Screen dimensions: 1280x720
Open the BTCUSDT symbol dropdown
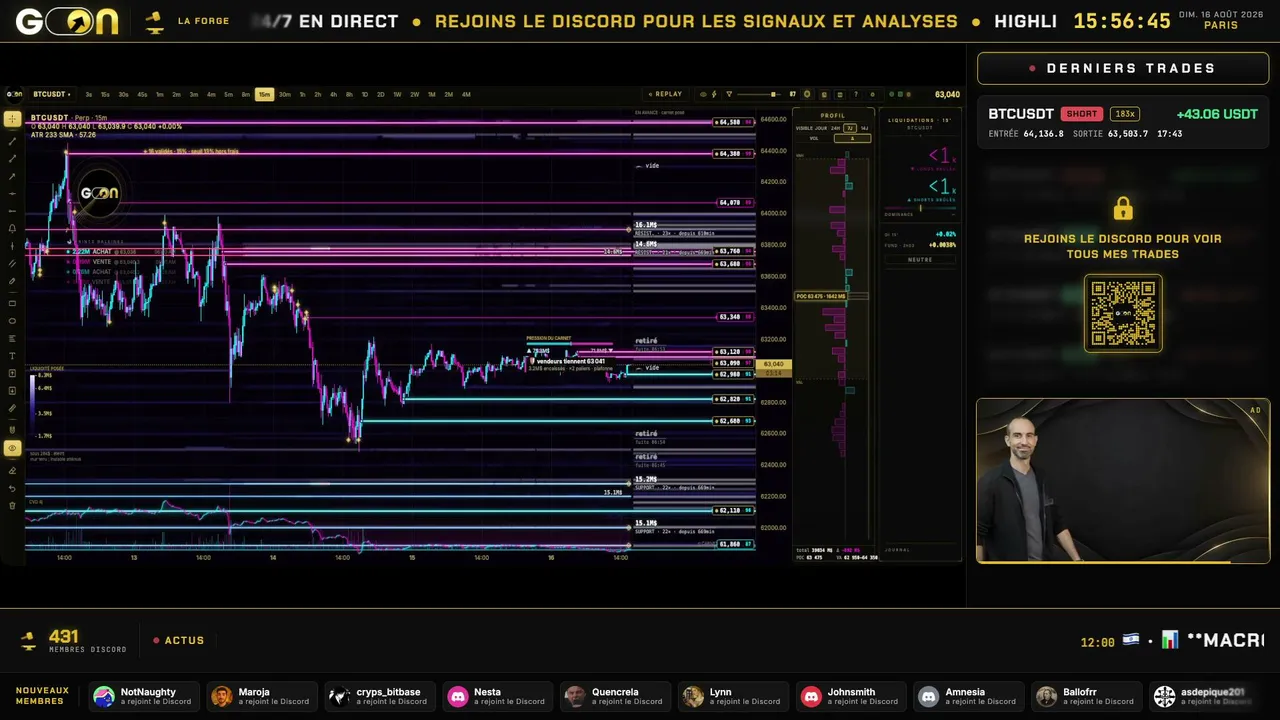pos(52,94)
